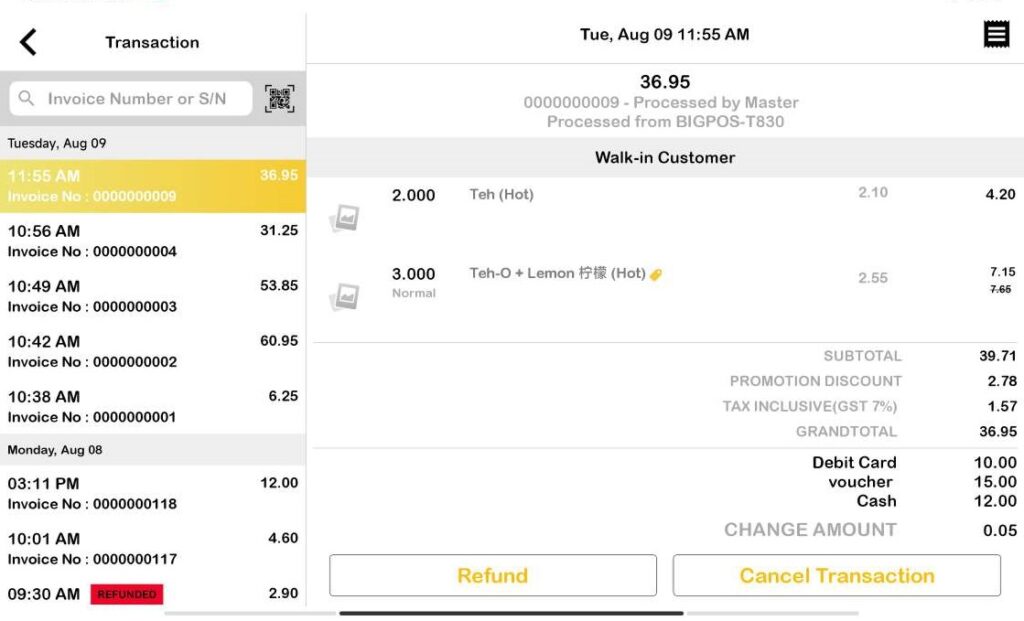Type in the Invoice Number search field
The width and height of the screenshot is (1024, 621).
(x=140, y=99)
